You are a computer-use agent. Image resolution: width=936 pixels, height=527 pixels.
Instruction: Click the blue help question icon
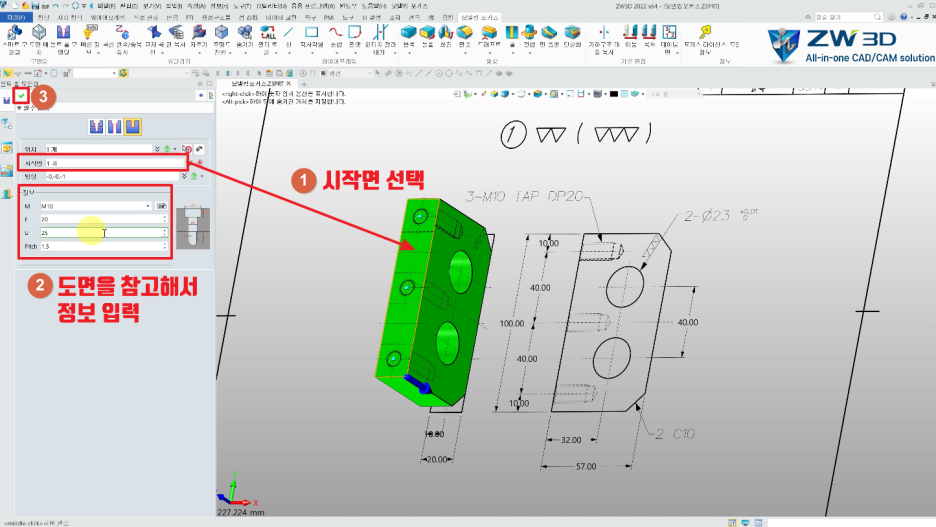pyautogui.click(x=903, y=17)
